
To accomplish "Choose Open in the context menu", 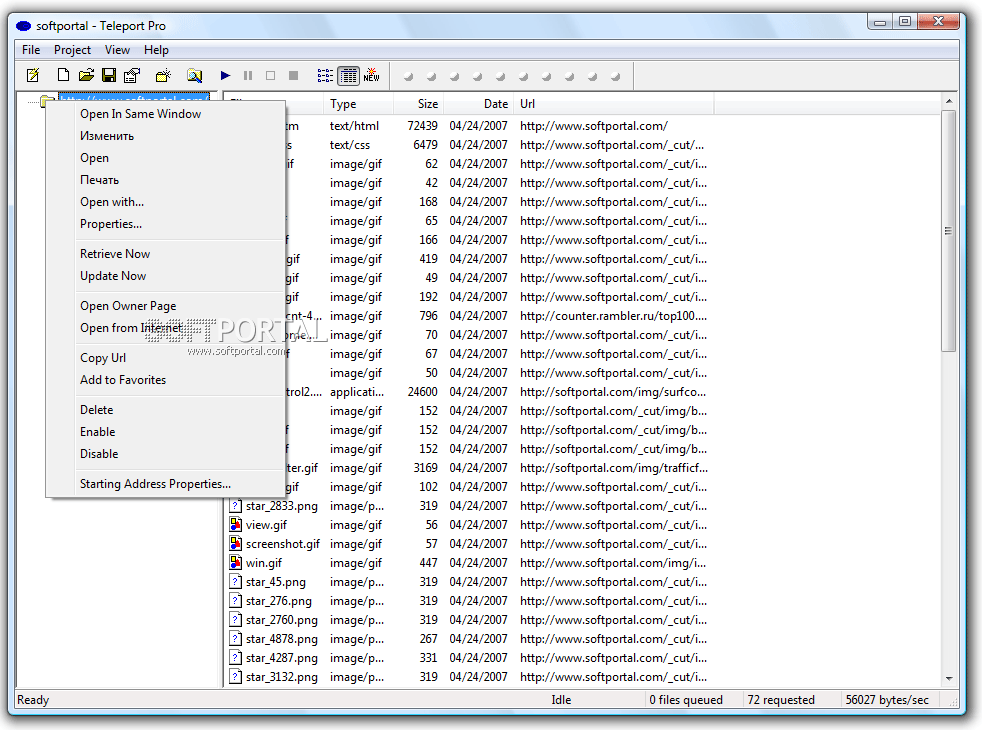I will 166,158.
